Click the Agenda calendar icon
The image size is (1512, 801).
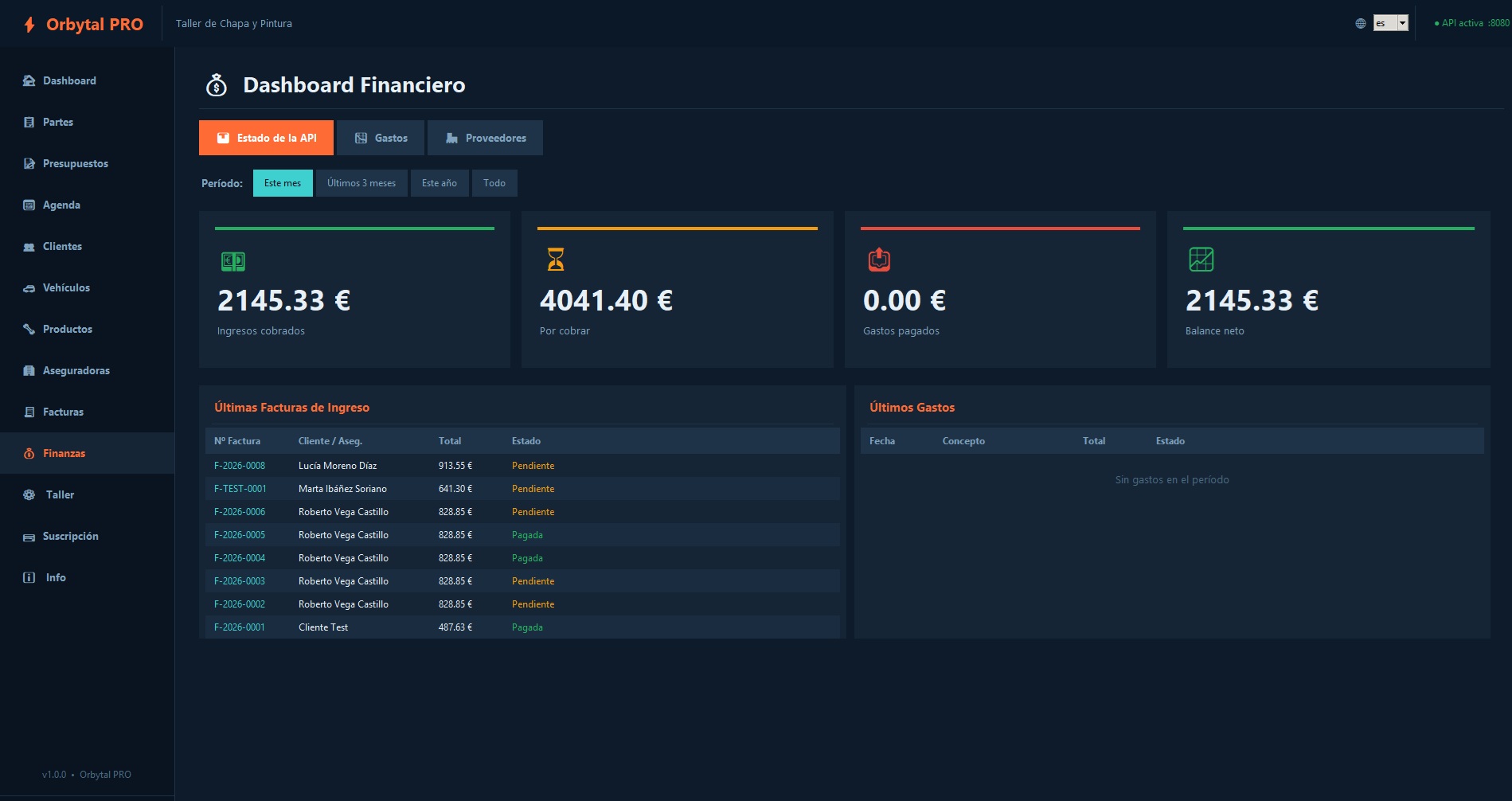29,205
